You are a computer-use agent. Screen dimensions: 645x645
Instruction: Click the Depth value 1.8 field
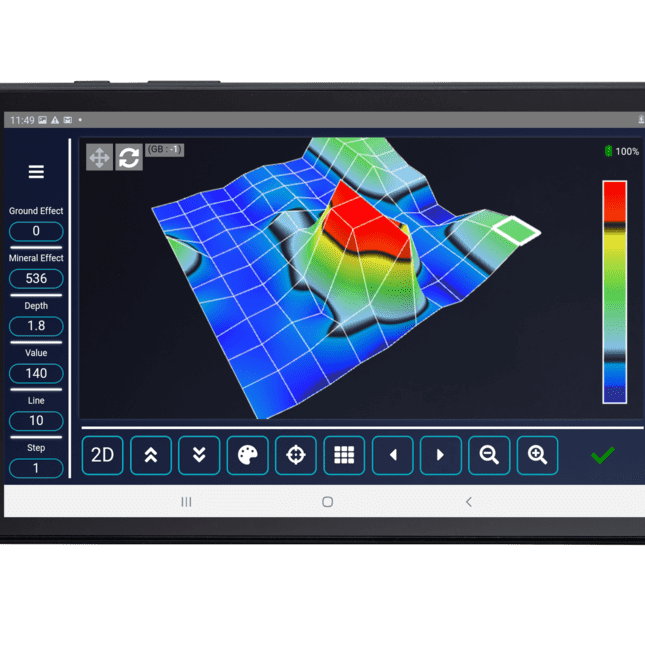point(36,326)
